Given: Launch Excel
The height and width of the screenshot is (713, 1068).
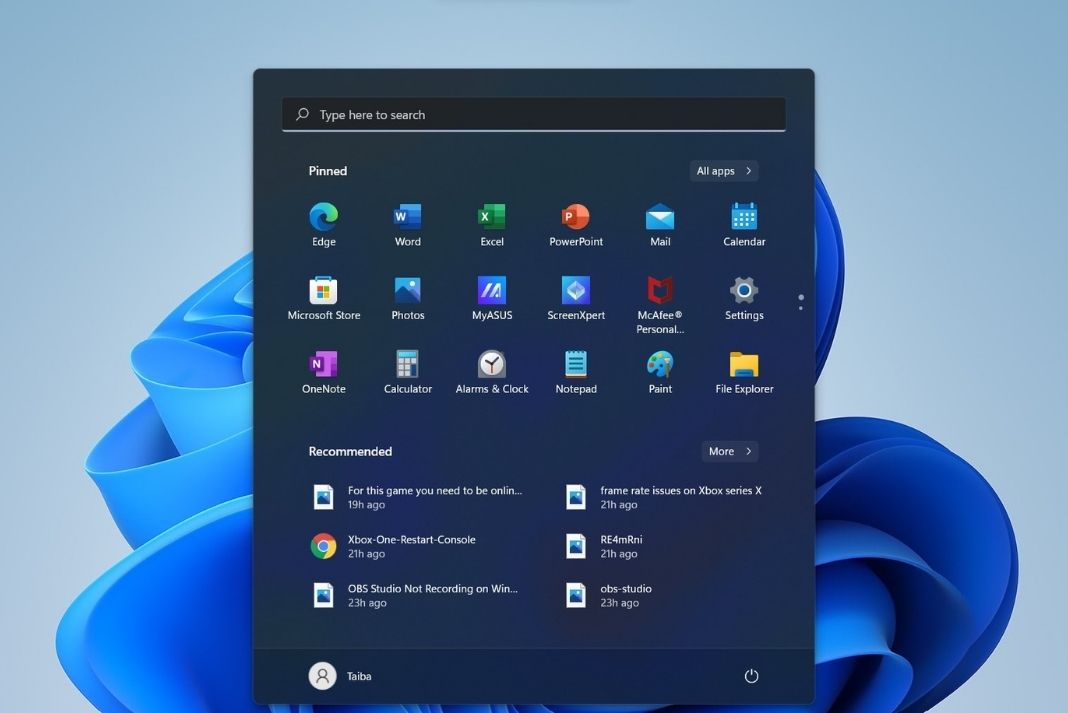Looking at the screenshot, I should 491,223.
